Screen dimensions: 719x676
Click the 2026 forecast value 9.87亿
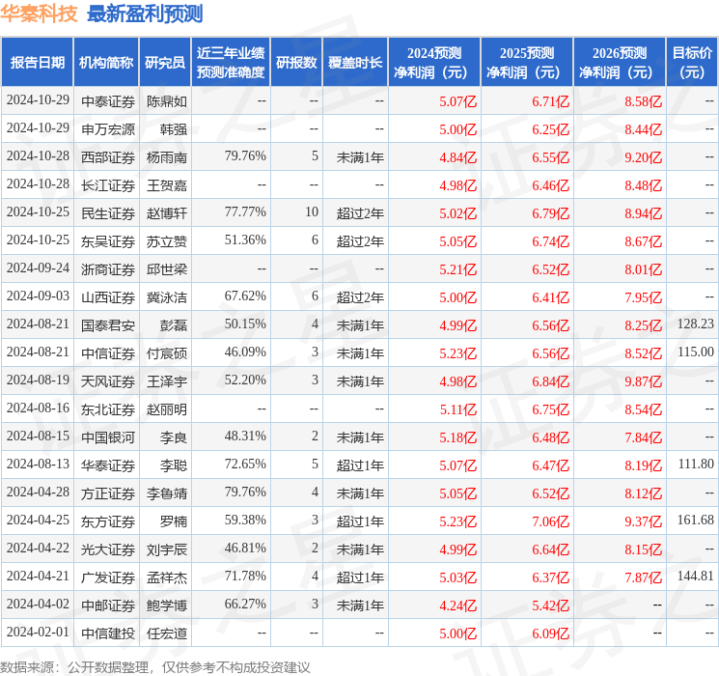pyautogui.click(x=643, y=381)
